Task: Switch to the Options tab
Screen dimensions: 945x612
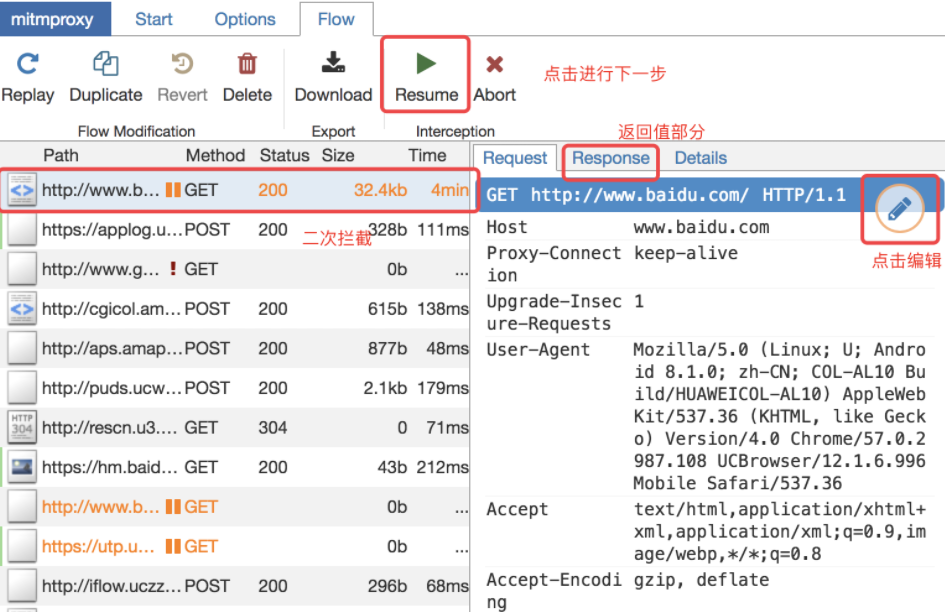Action: [244, 19]
